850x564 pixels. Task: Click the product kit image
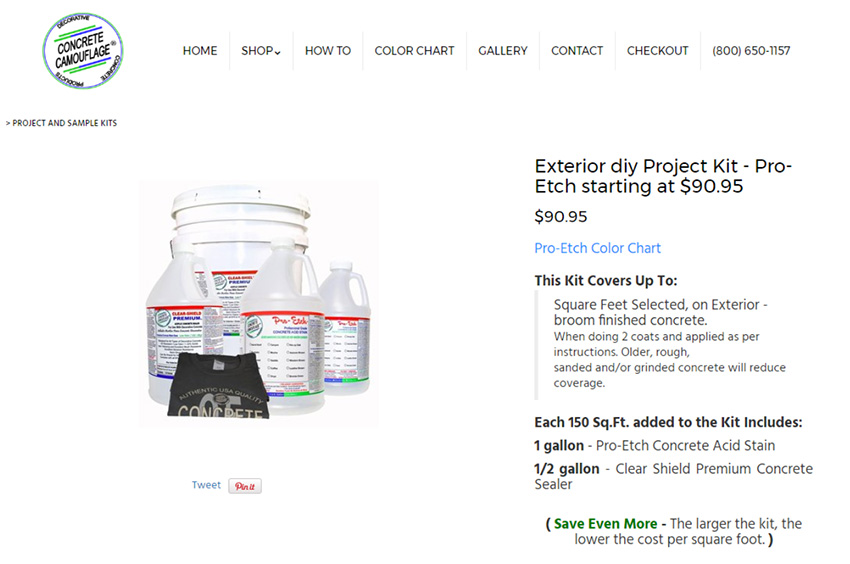click(x=259, y=304)
